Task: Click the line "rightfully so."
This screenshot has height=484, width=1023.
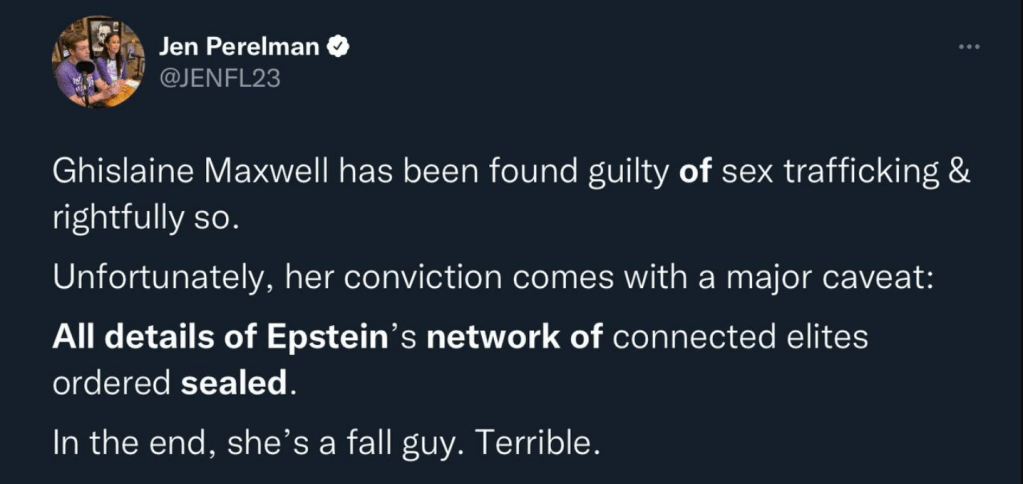Action: pyautogui.click(x=147, y=218)
